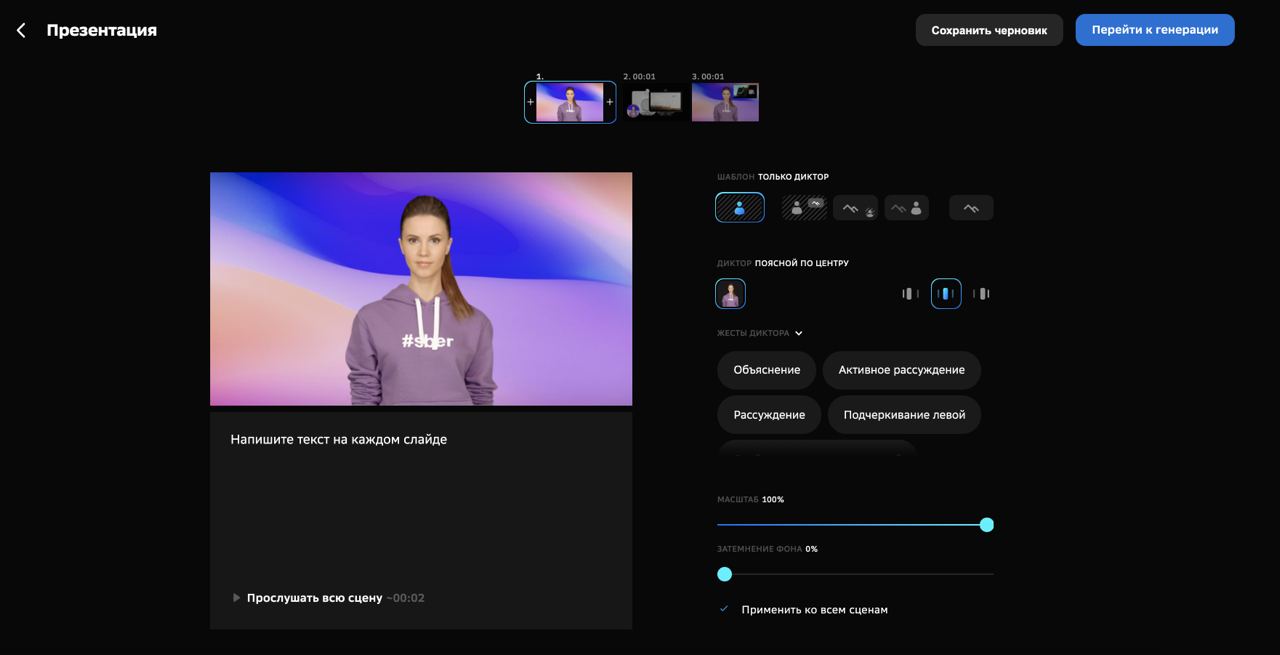Set speaker position to center alignment
The height and width of the screenshot is (655, 1280).
pyautogui.click(x=946, y=293)
